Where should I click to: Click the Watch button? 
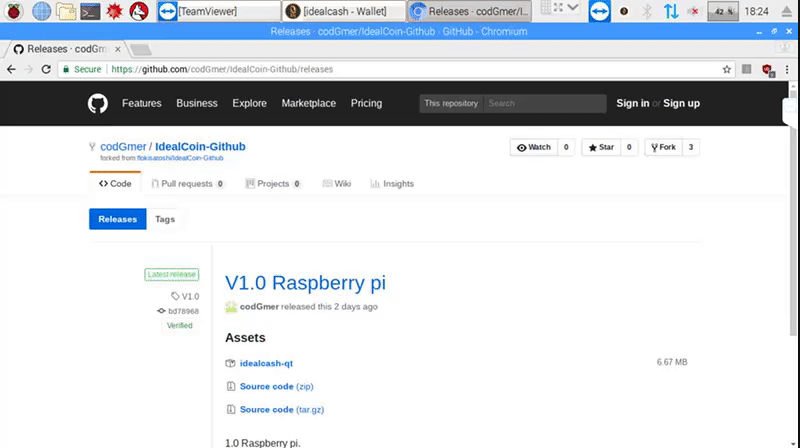point(534,147)
